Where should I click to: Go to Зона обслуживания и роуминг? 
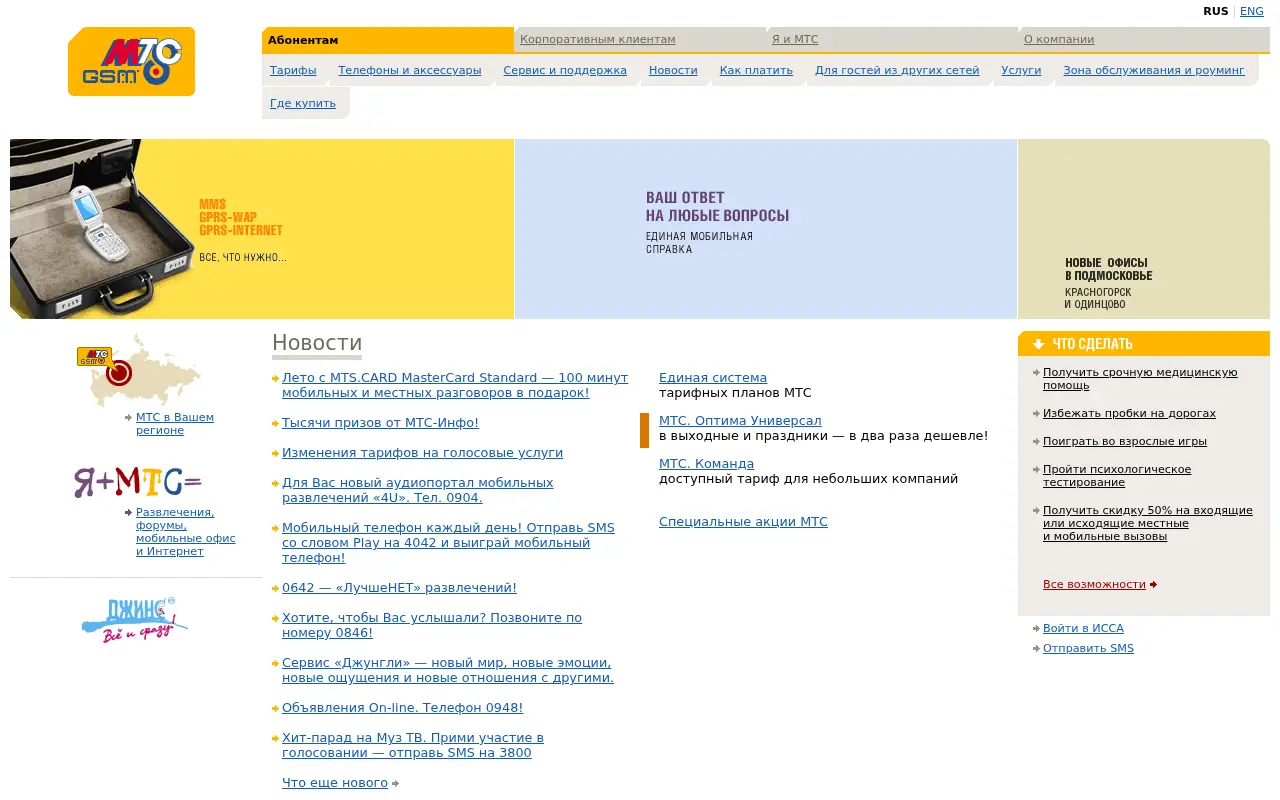pyautogui.click(x=1154, y=70)
